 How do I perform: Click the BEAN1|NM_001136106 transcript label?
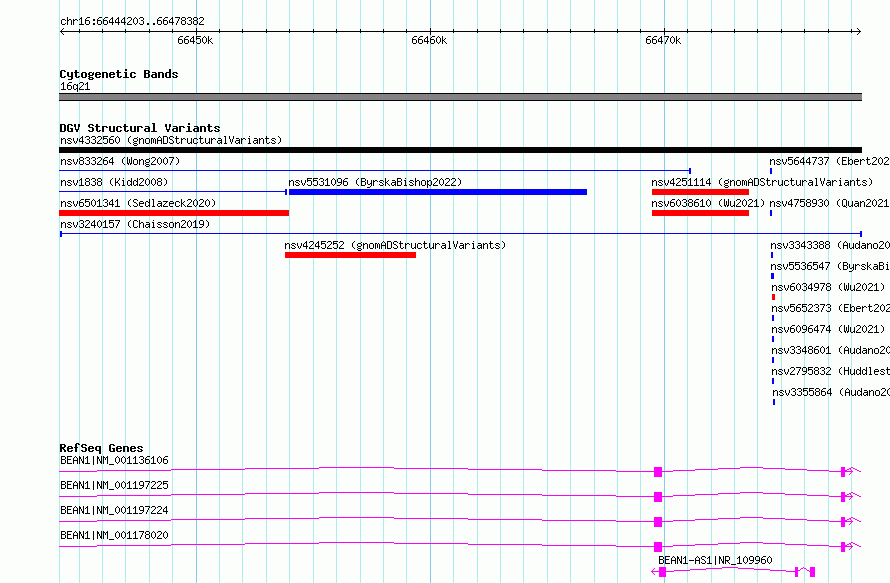(114, 460)
